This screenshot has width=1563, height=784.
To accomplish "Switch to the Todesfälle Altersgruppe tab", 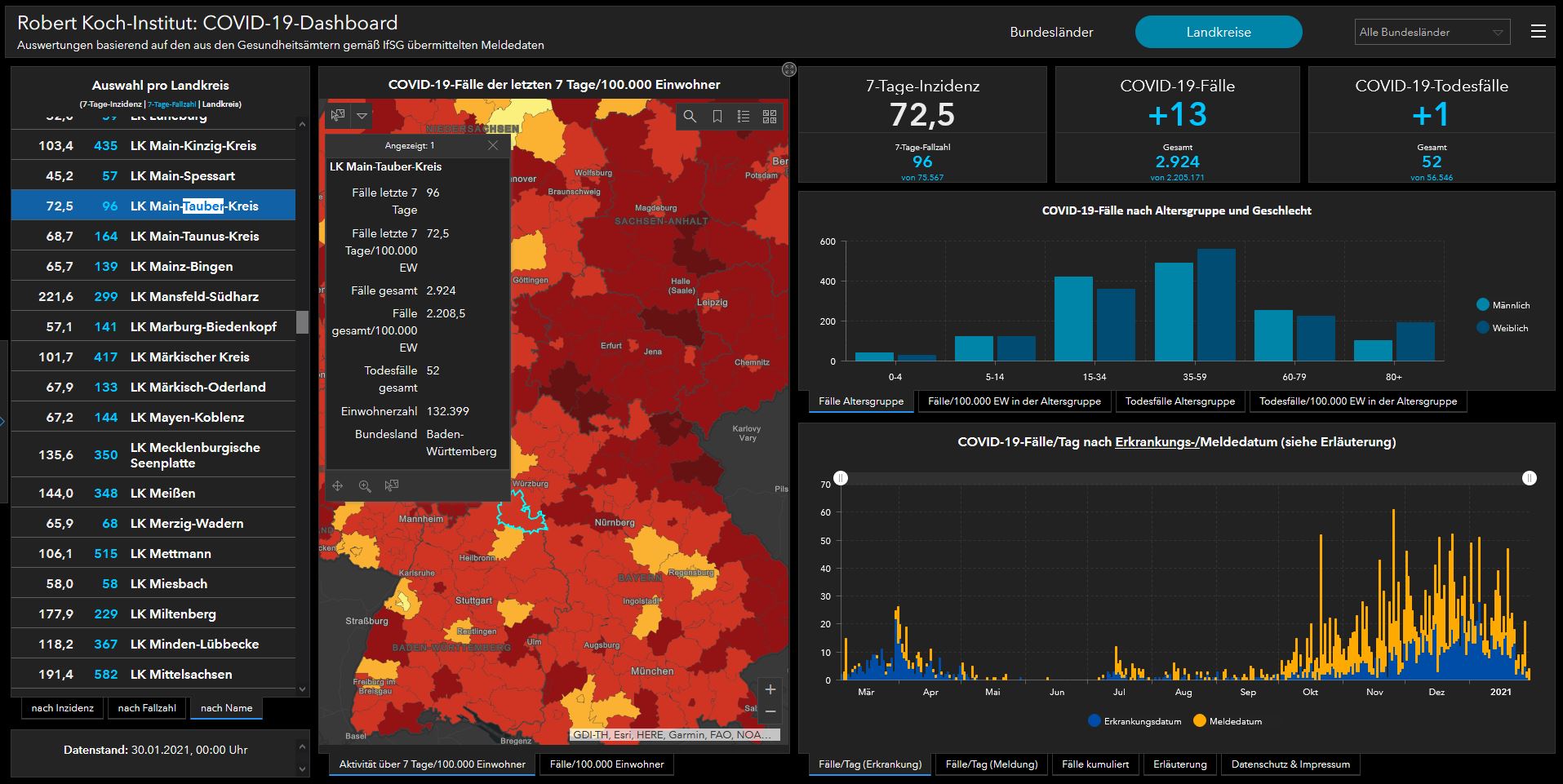I will pos(1179,401).
